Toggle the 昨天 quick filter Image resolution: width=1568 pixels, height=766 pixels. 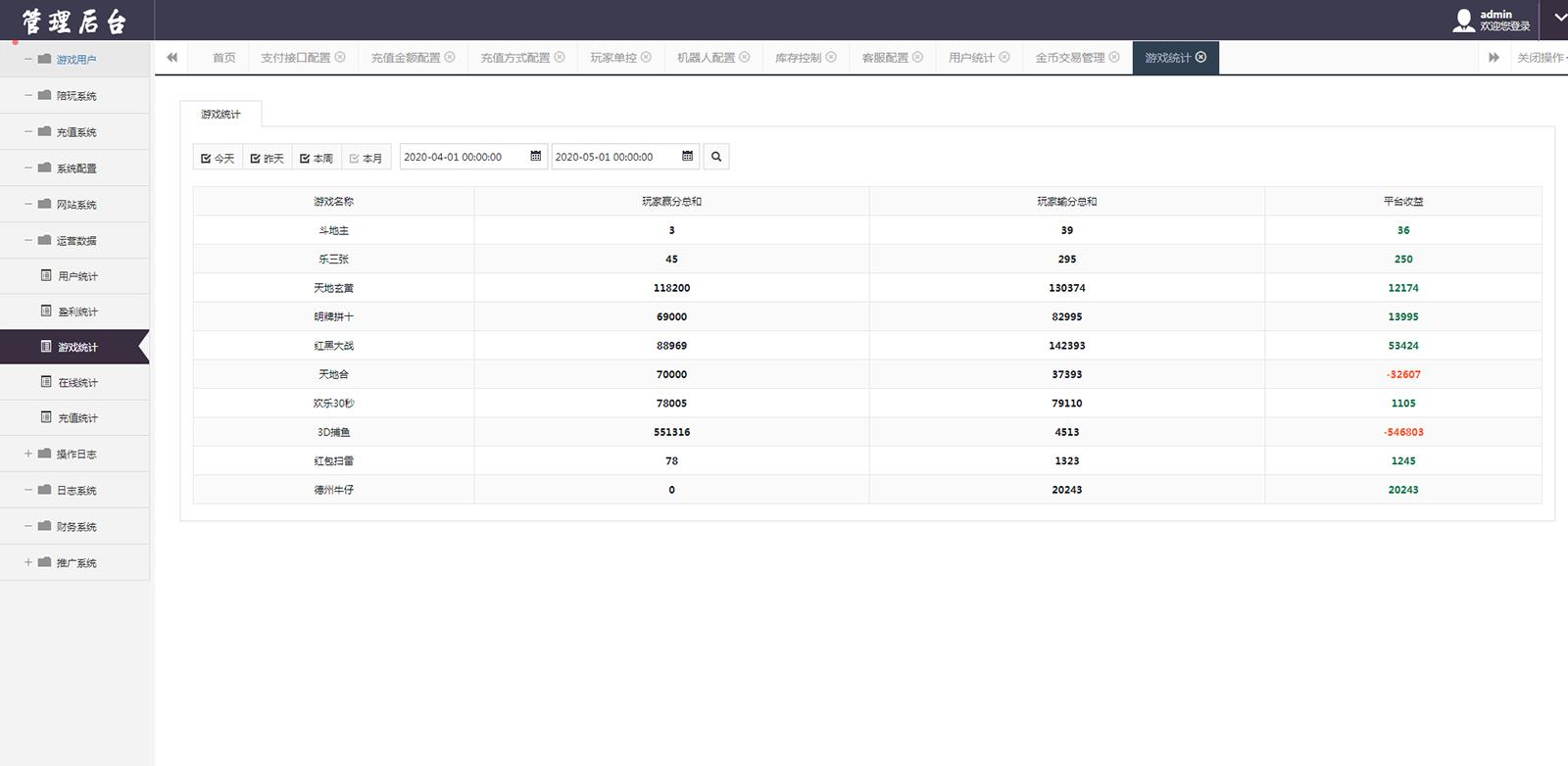click(x=267, y=158)
